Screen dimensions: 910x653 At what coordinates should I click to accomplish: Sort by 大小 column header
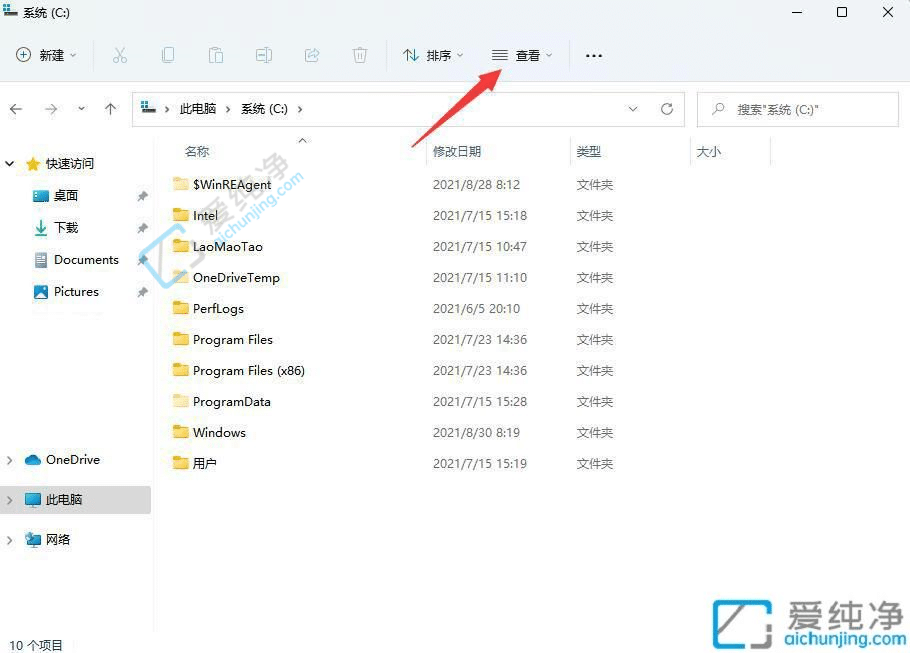(709, 151)
